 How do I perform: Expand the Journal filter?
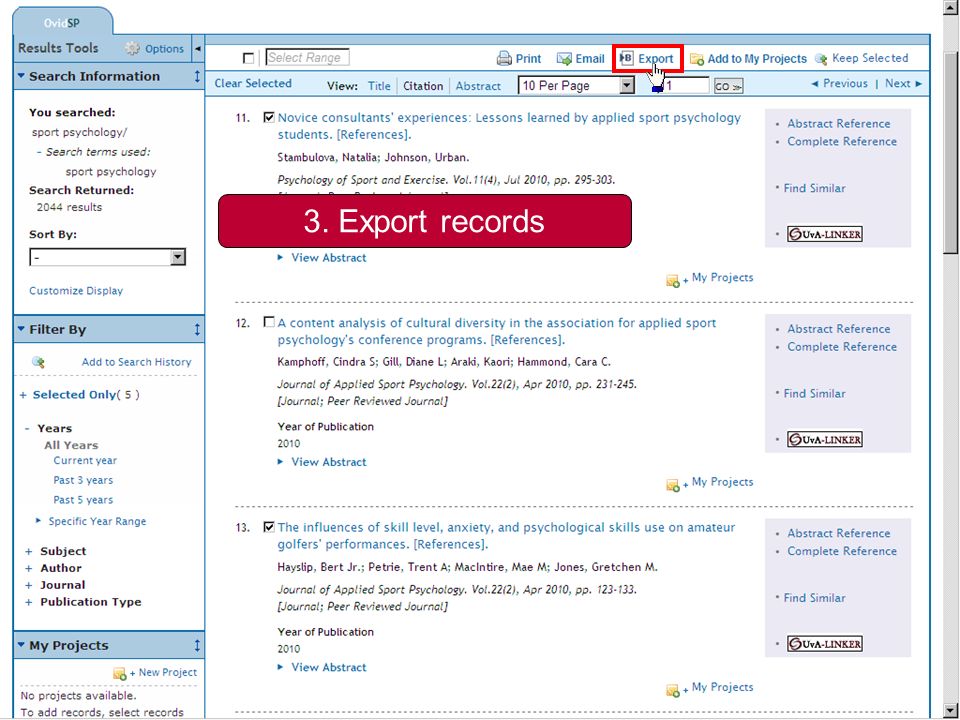(x=28, y=586)
